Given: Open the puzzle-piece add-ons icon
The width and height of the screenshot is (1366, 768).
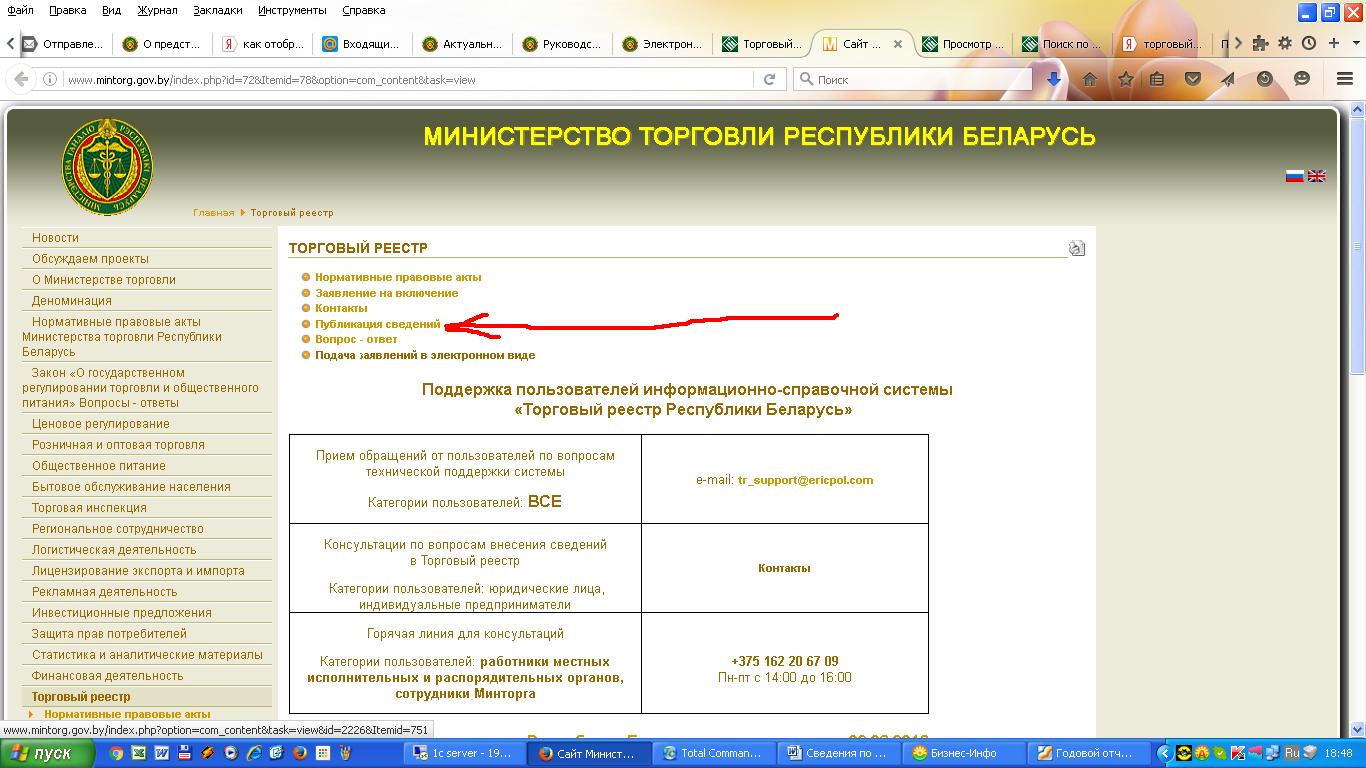Looking at the screenshot, I should (x=1261, y=43).
